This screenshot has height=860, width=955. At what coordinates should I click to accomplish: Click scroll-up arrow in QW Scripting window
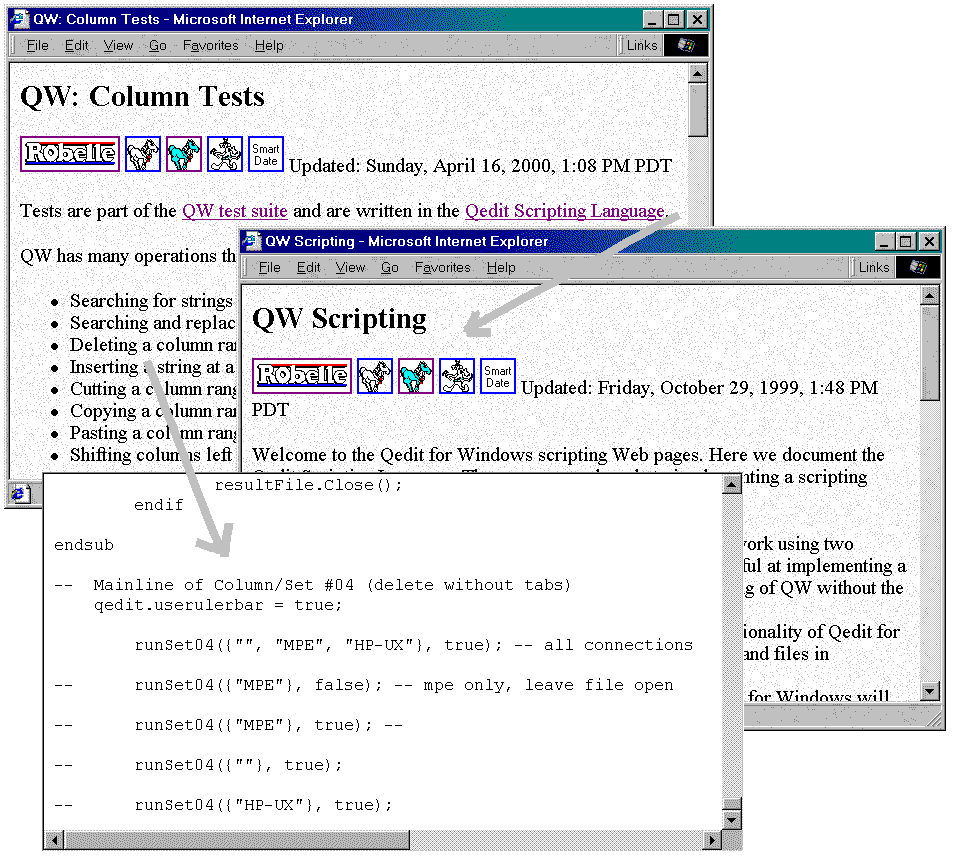pyautogui.click(x=929, y=297)
